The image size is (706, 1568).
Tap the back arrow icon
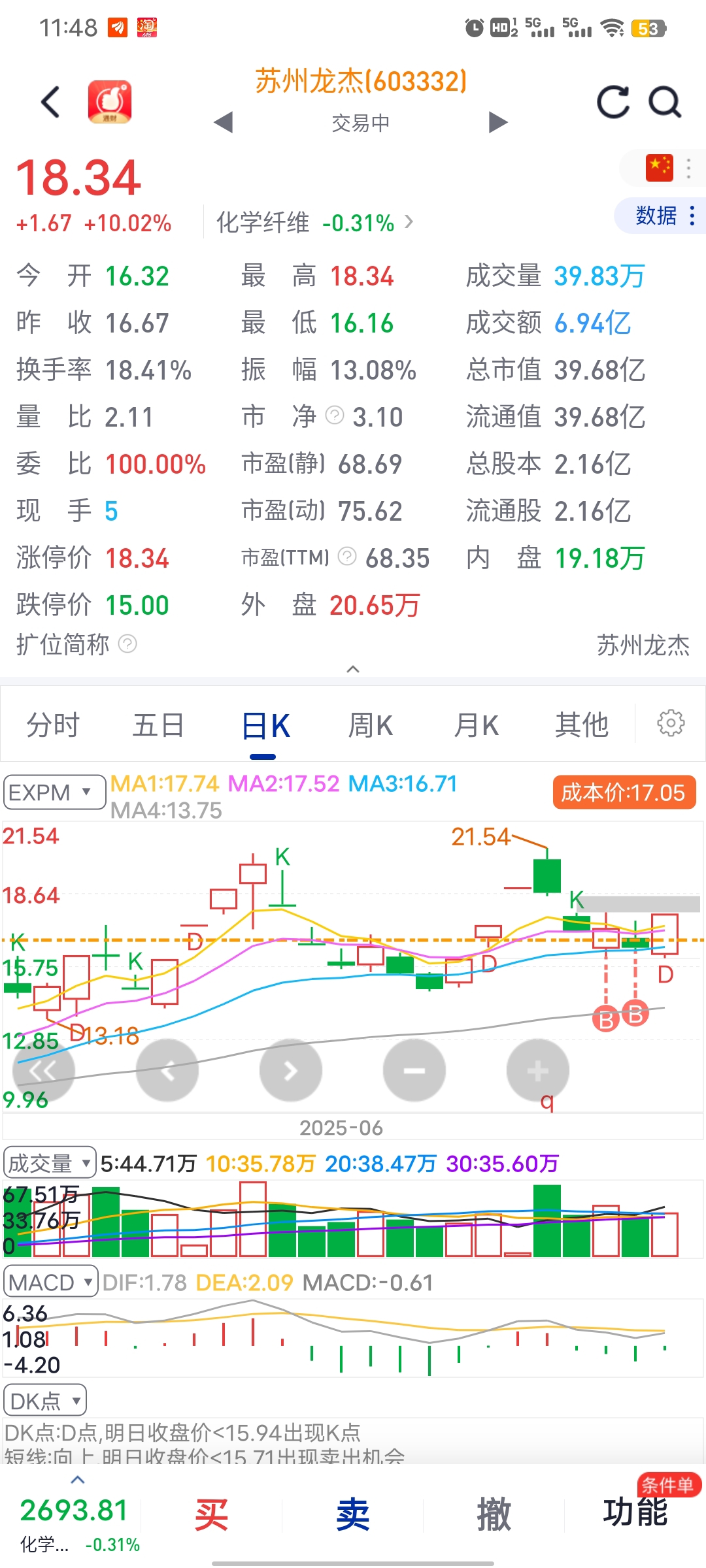(x=50, y=103)
